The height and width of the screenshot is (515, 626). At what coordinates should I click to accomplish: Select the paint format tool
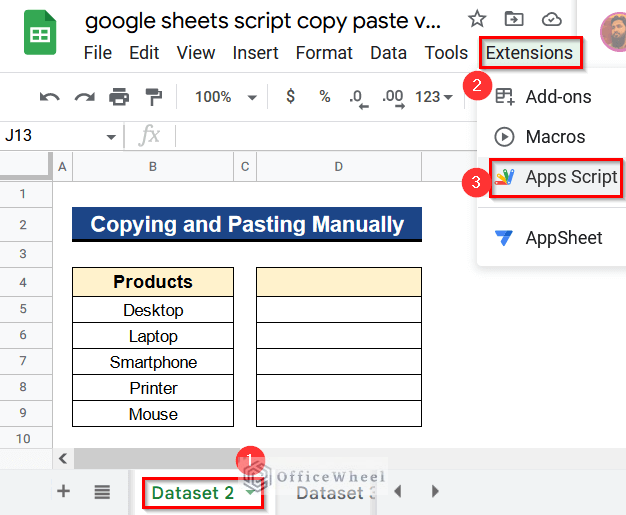click(154, 97)
